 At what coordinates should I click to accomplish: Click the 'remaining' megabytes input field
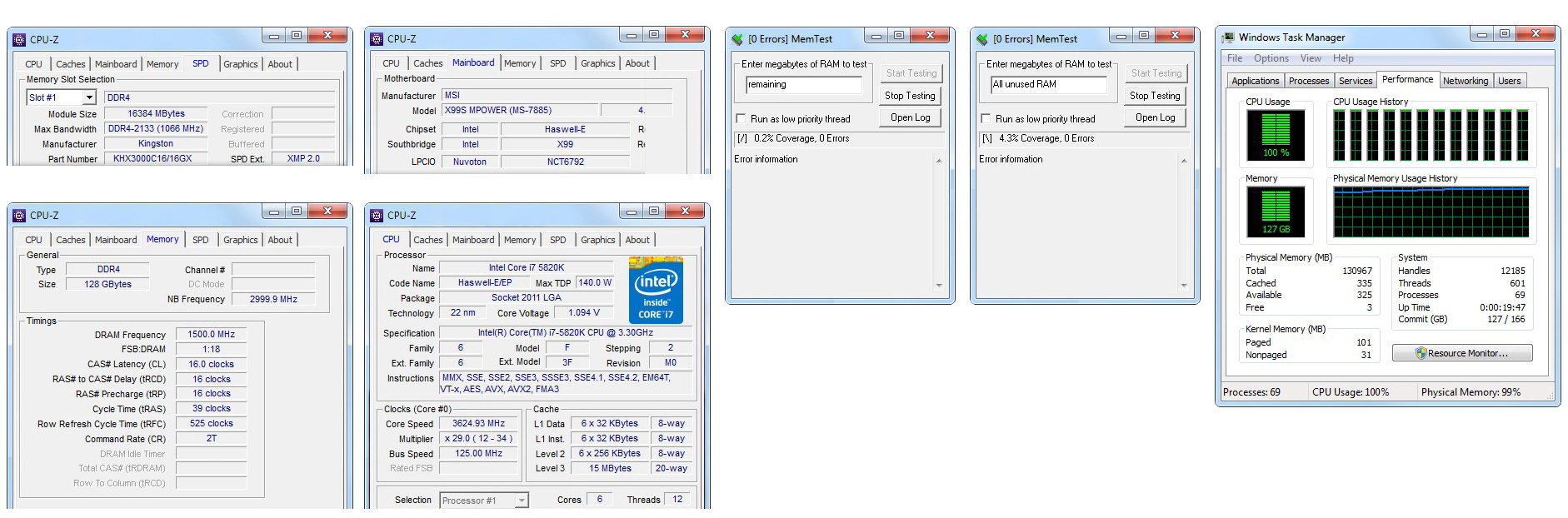804,84
